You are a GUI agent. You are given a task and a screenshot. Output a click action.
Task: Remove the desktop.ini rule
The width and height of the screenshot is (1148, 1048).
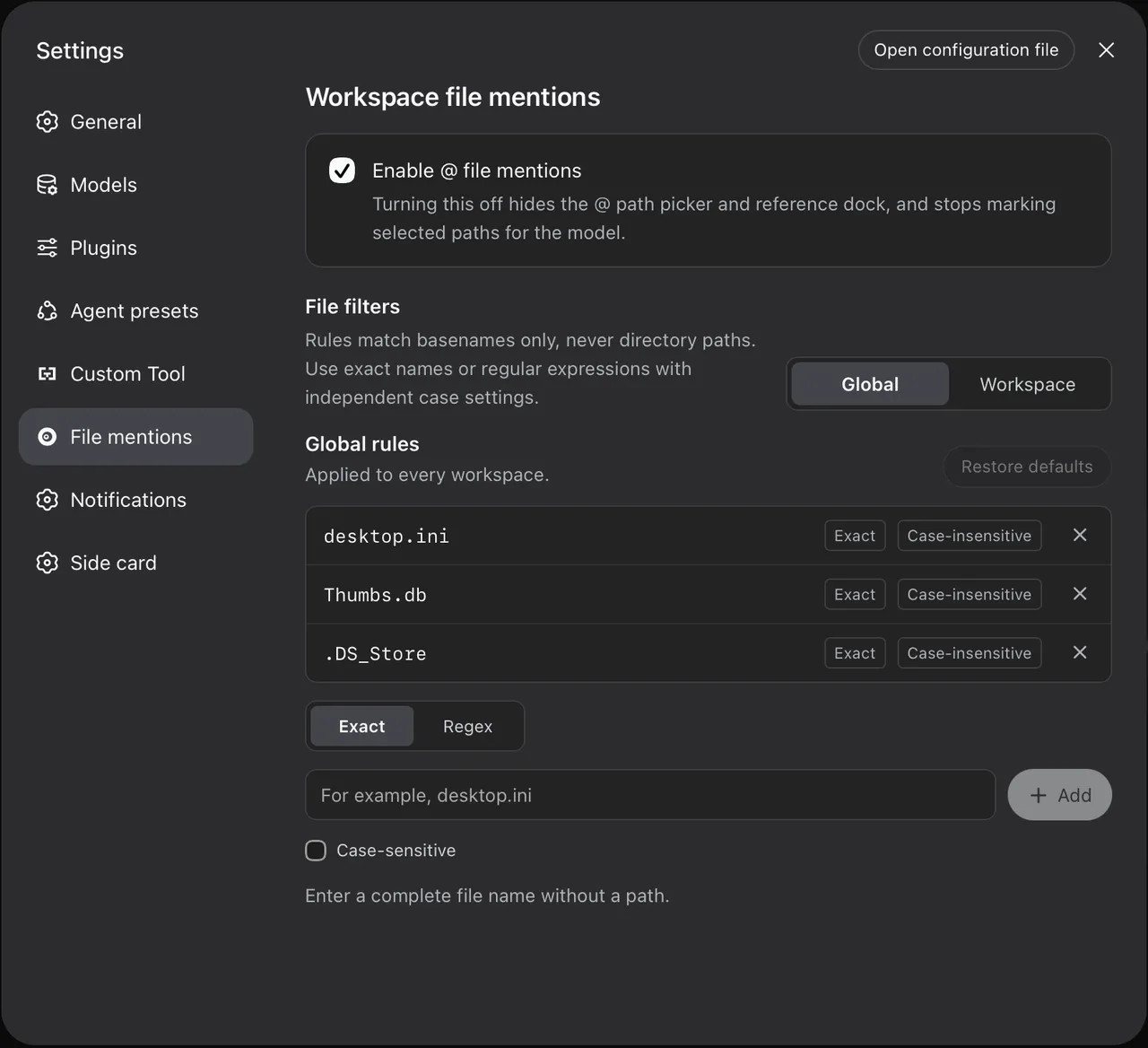(1080, 535)
